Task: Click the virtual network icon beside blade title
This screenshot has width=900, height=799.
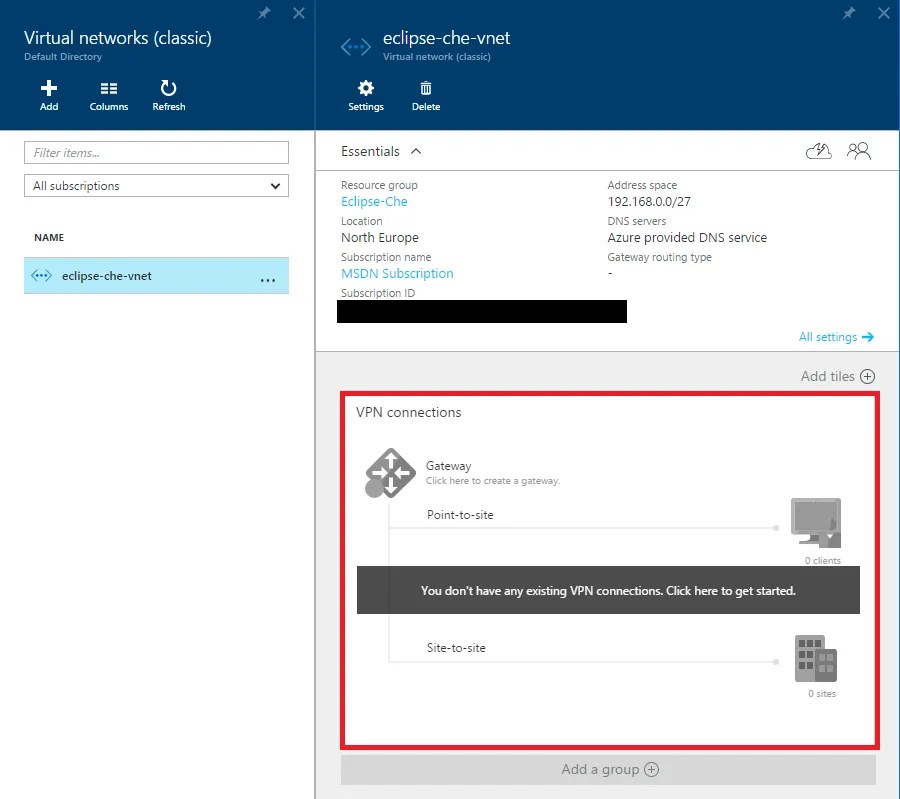Action: pos(355,46)
